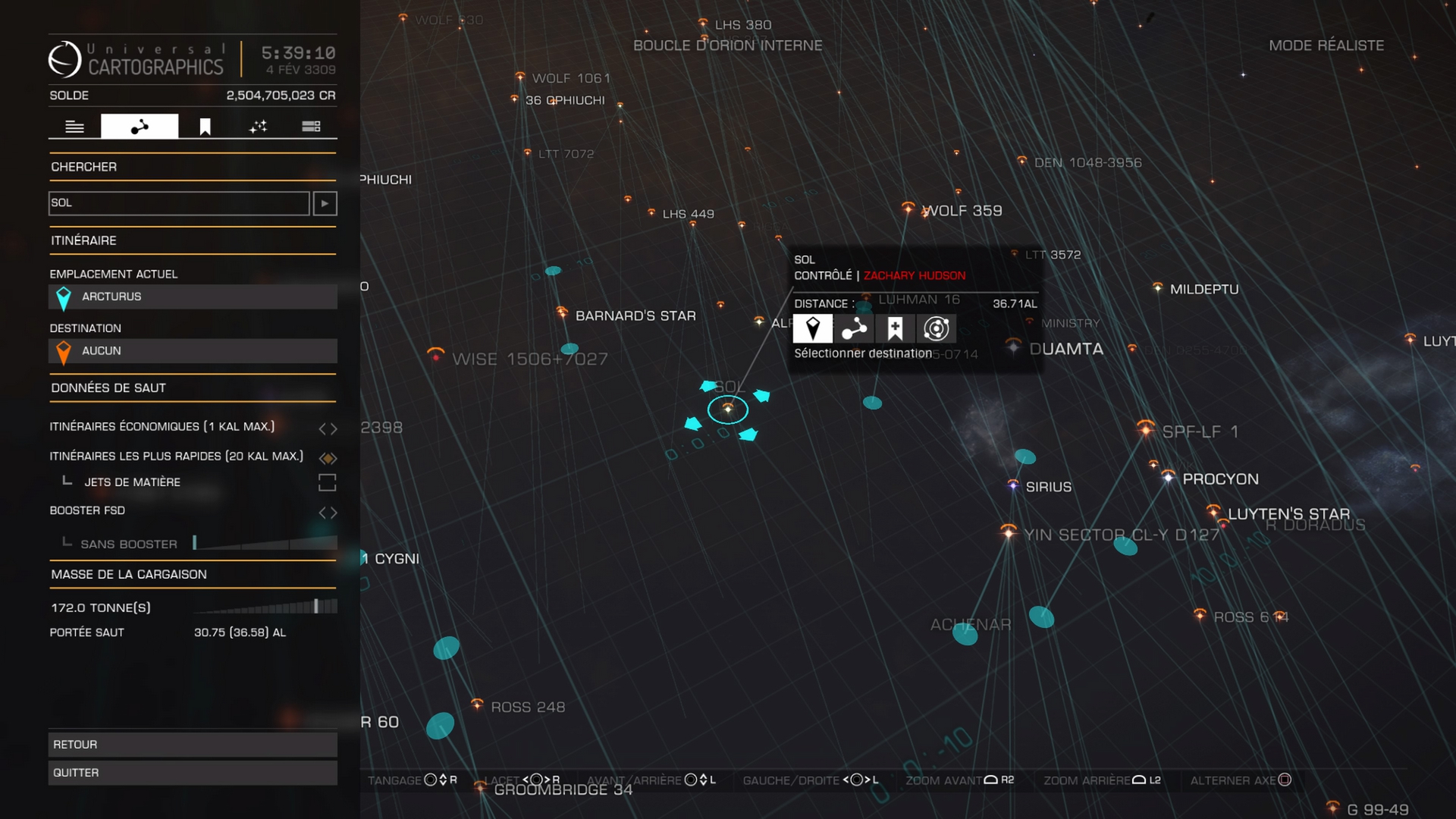Select the AUCUN destination row
The image size is (1456, 819).
193,351
